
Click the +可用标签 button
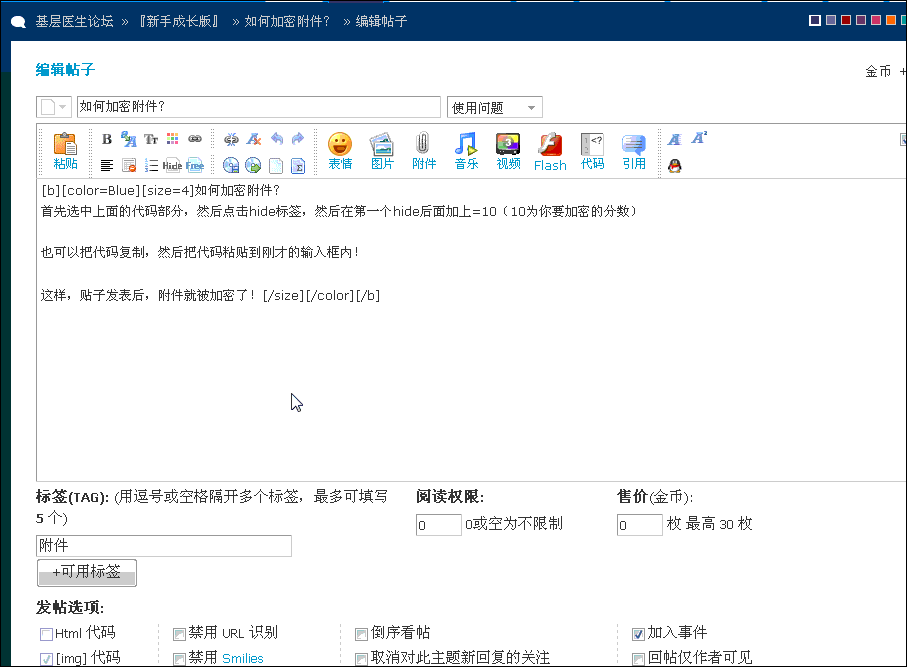86,572
